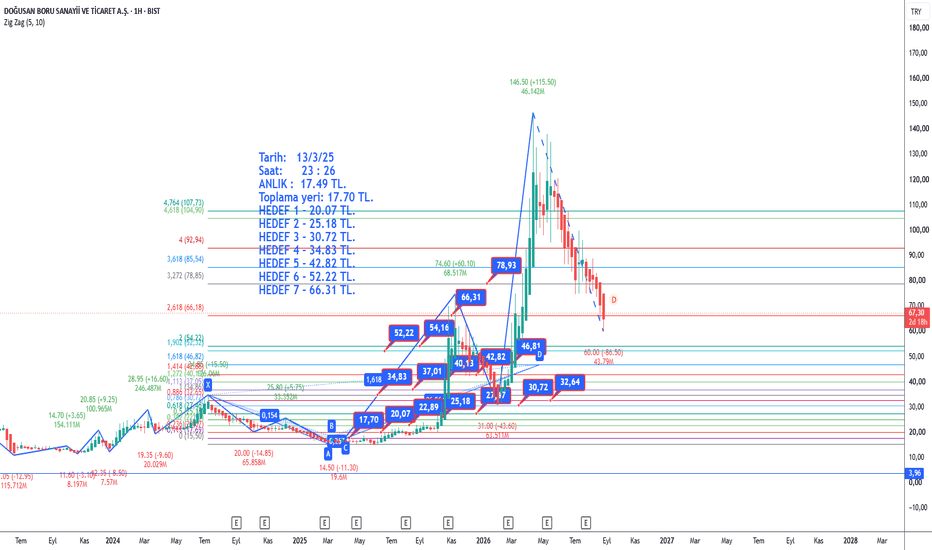Click the 'HEDEF 7 - 66.31 TL.' text

point(307,290)
